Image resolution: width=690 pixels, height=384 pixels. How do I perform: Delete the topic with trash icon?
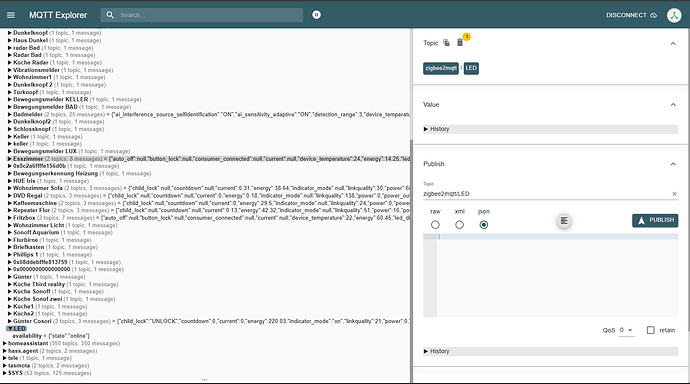[460, 43]
